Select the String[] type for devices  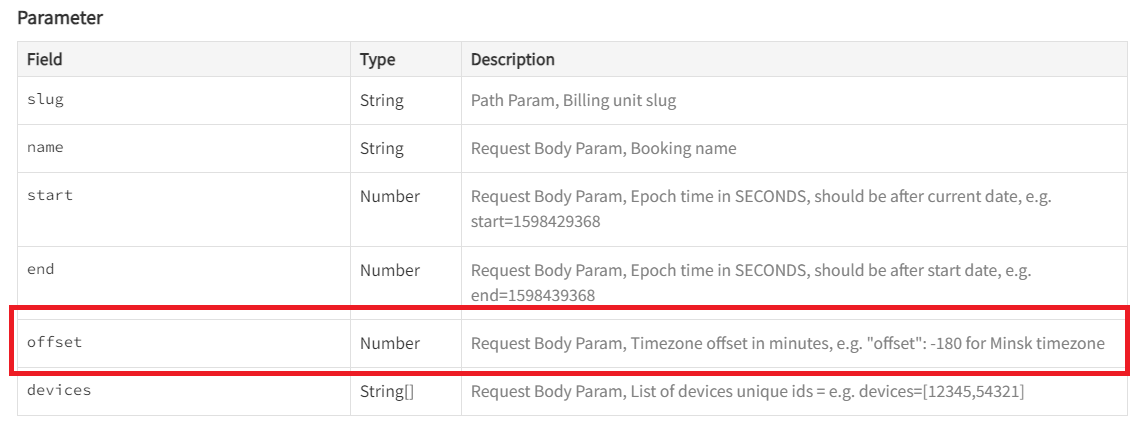coord(387,392)
